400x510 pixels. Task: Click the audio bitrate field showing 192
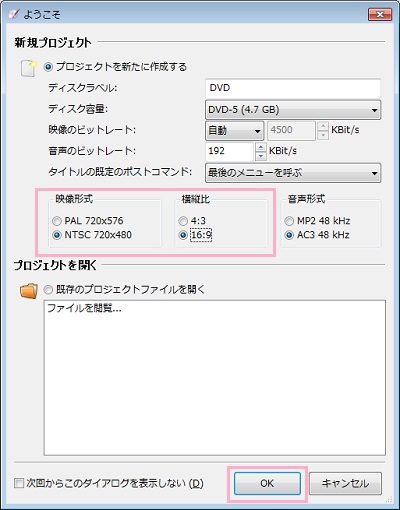[229, 151]
